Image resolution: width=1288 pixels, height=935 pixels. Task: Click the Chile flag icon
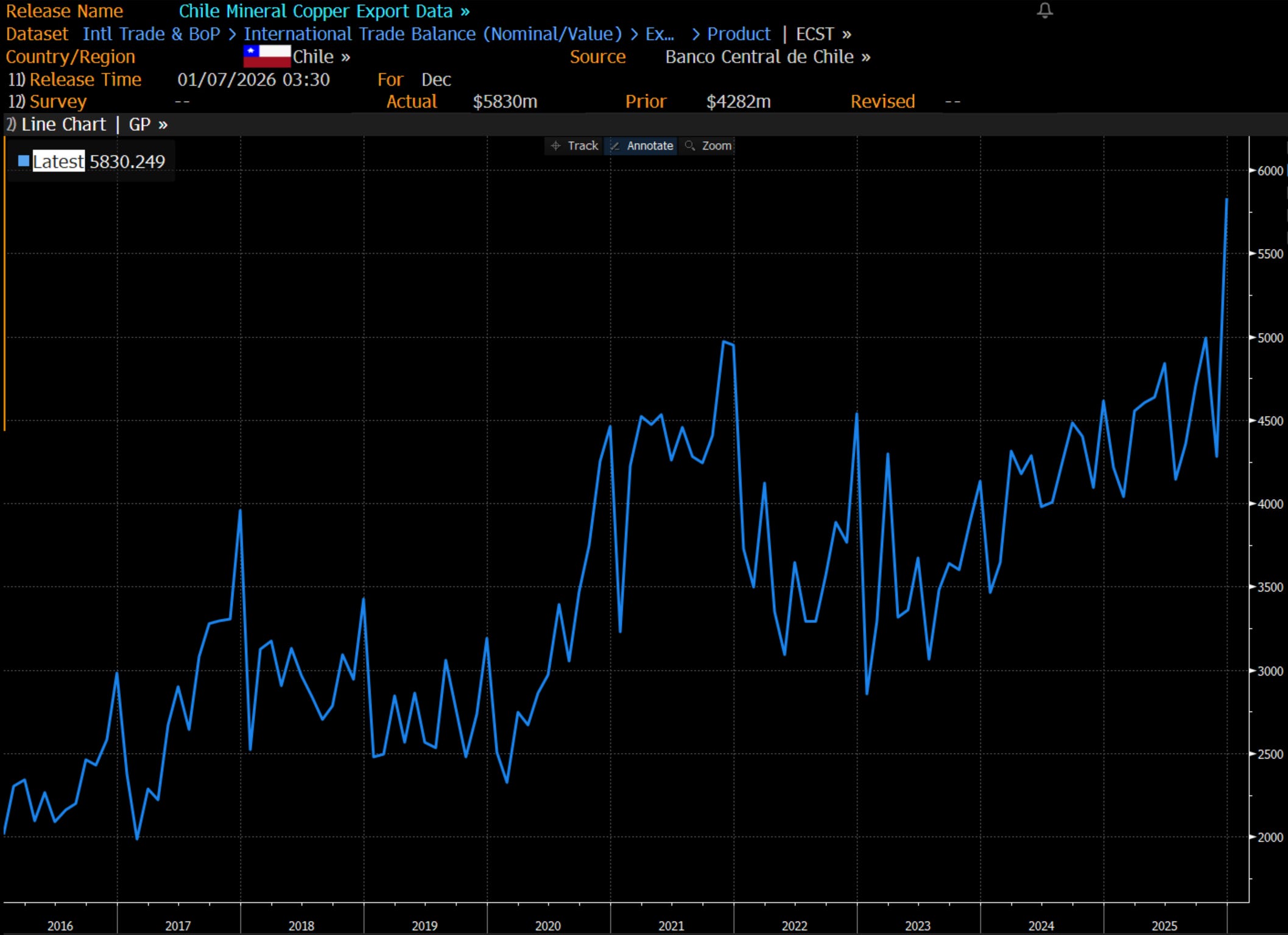pyautogui.click(x=267, y=57)
